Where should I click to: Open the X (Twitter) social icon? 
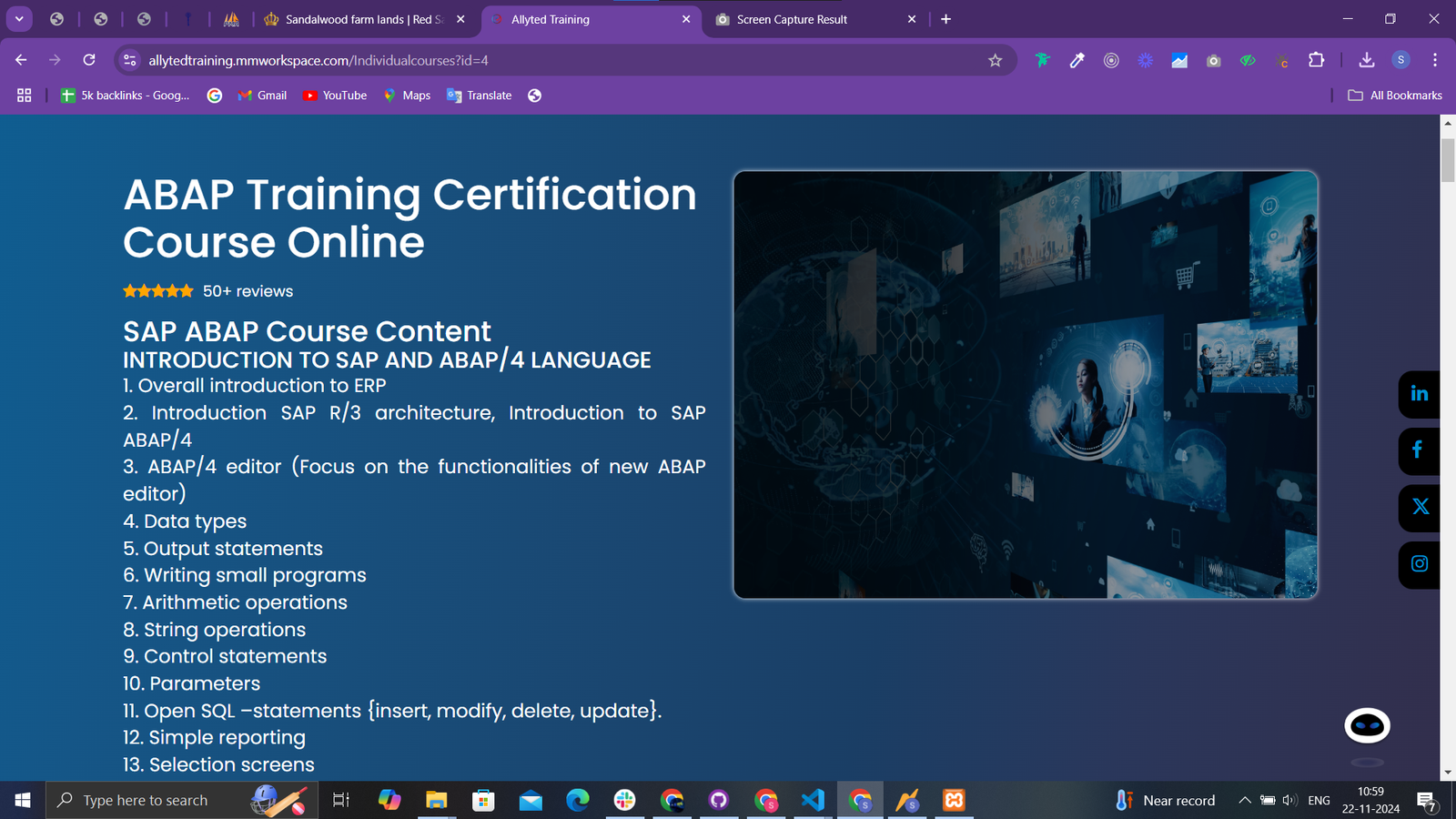click(1420, 507)
